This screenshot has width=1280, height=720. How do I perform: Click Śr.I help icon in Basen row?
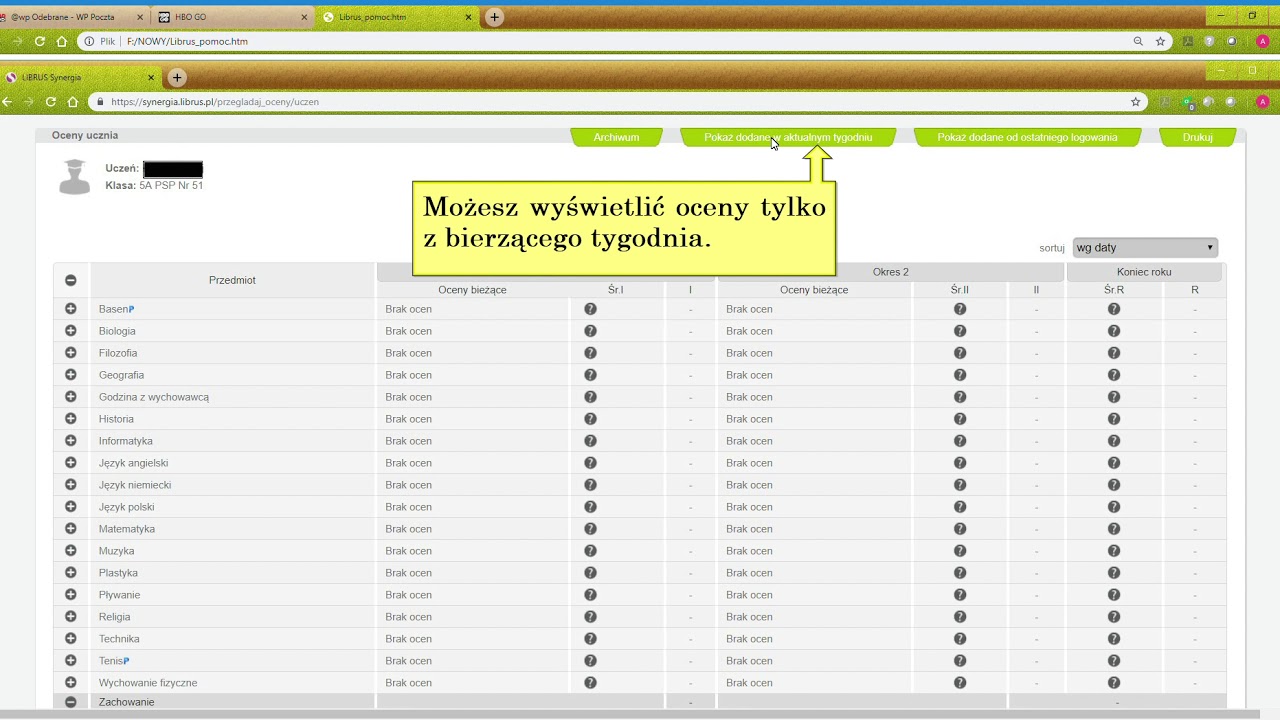[590, 309]
